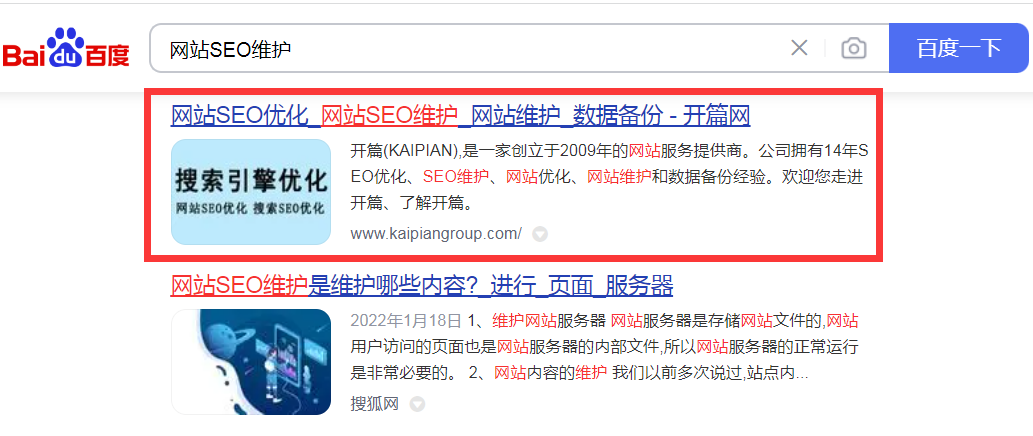Open camera image search icon
Screen dimensions: 1033x436
854,48
